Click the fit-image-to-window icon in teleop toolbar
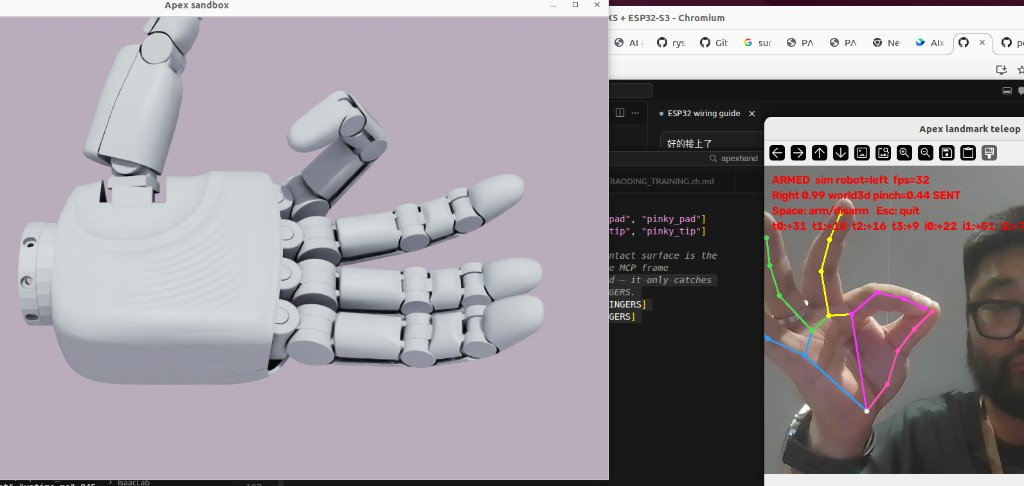The height and width of the screenshot is (486, 1024). (x=883, y=153)
